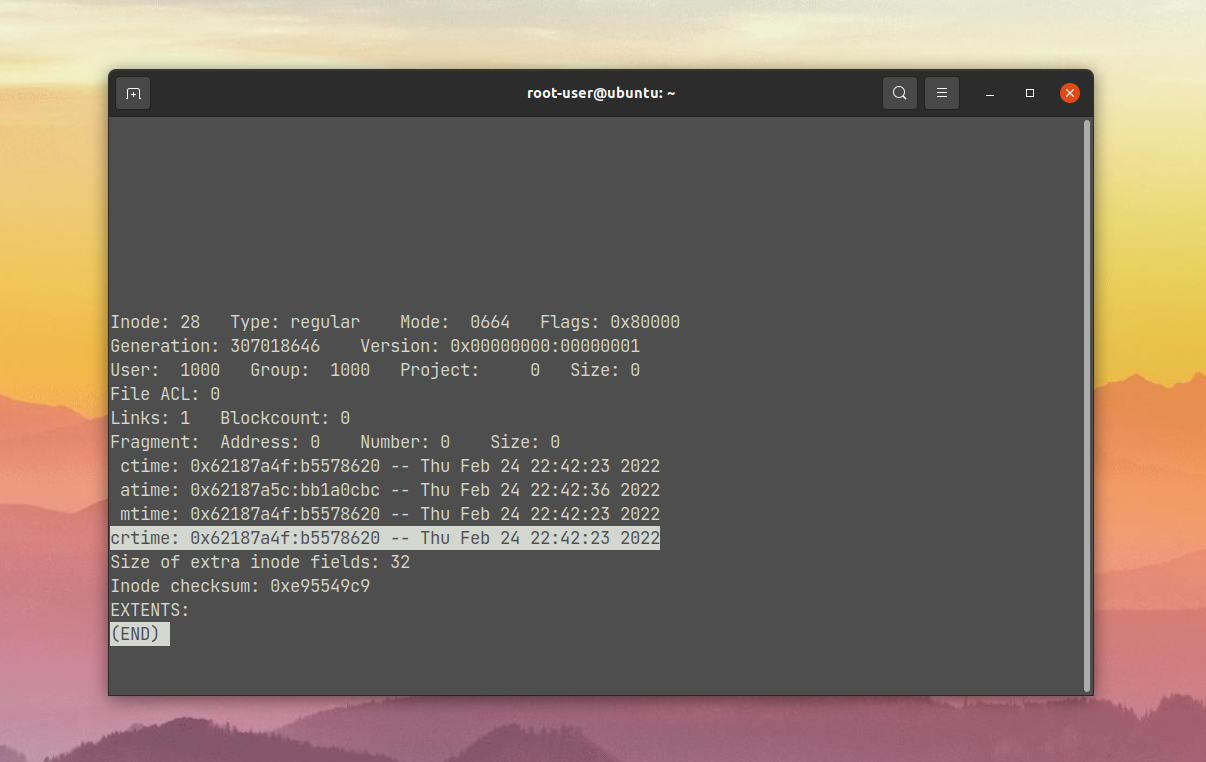1206x762 pixels.
Task: Click the 'Links: 1' text
Action: tap(150, 418)
